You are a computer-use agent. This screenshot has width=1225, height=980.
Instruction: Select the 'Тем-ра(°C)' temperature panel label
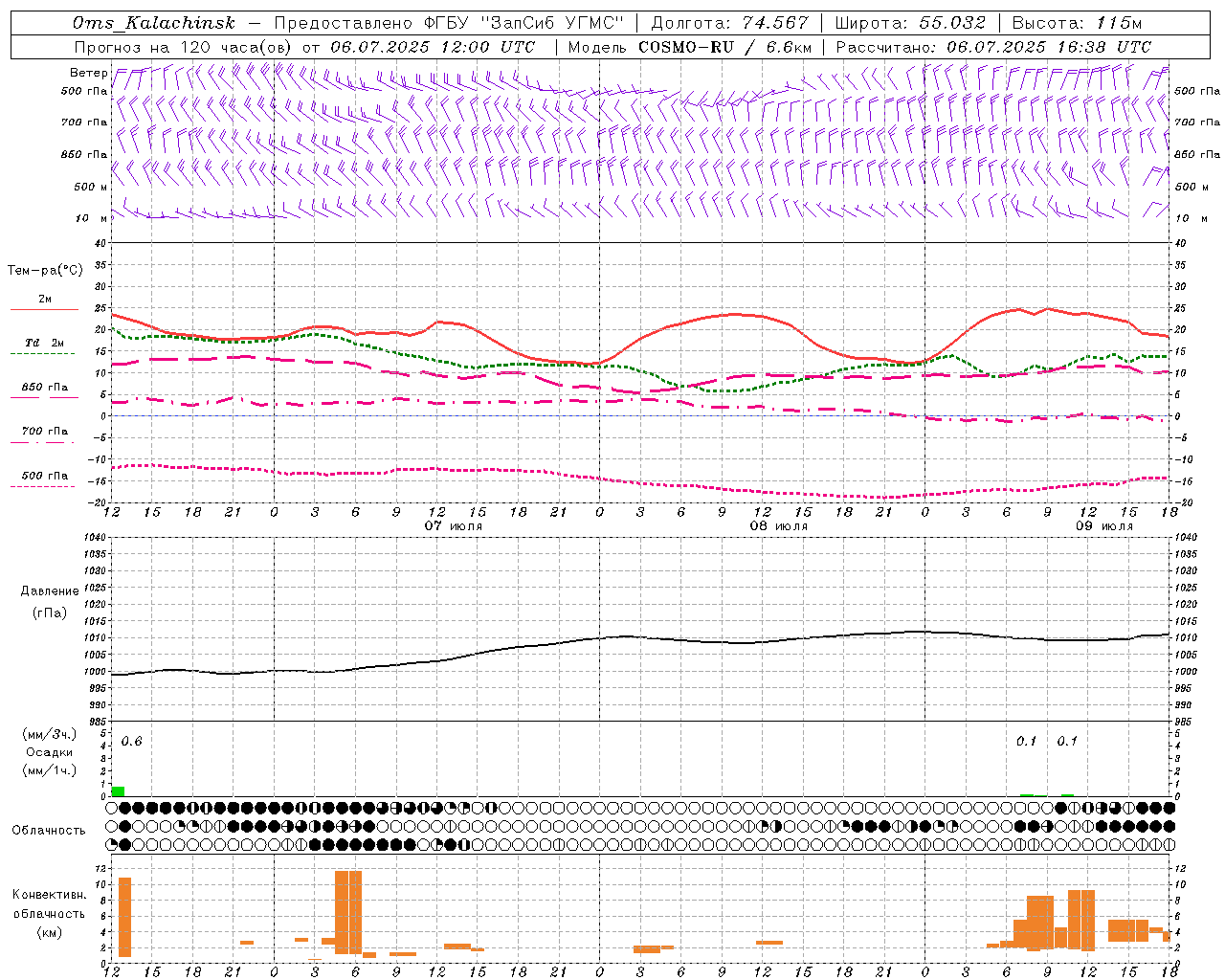pos(45,271)
